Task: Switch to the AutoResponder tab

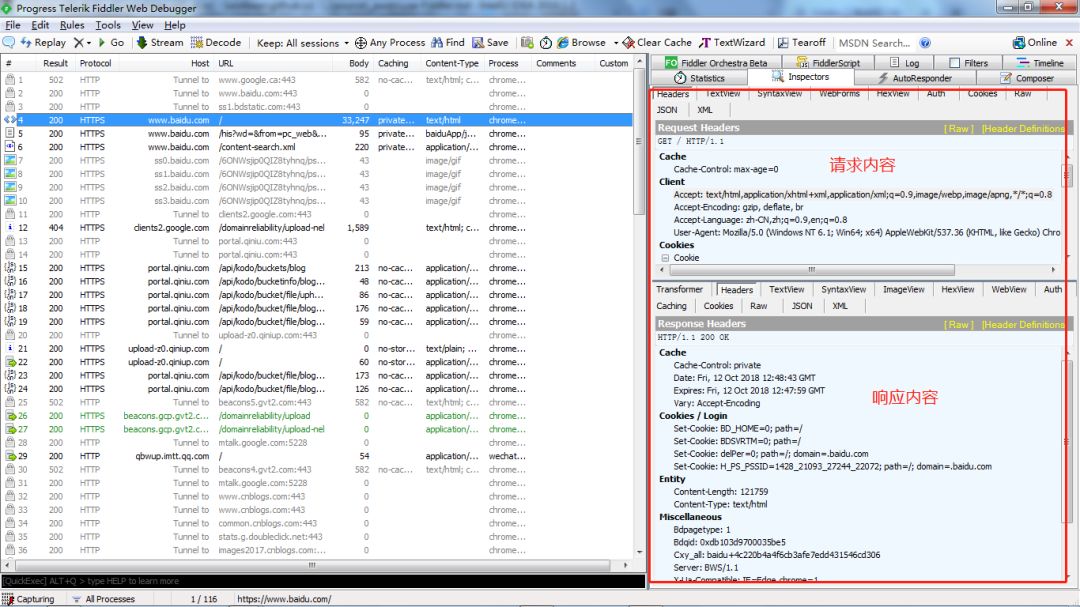Action: point(915,78)
